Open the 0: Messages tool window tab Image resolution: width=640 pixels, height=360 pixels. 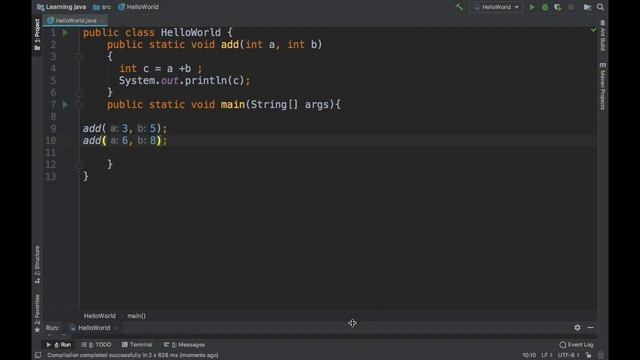pos(184,344)
